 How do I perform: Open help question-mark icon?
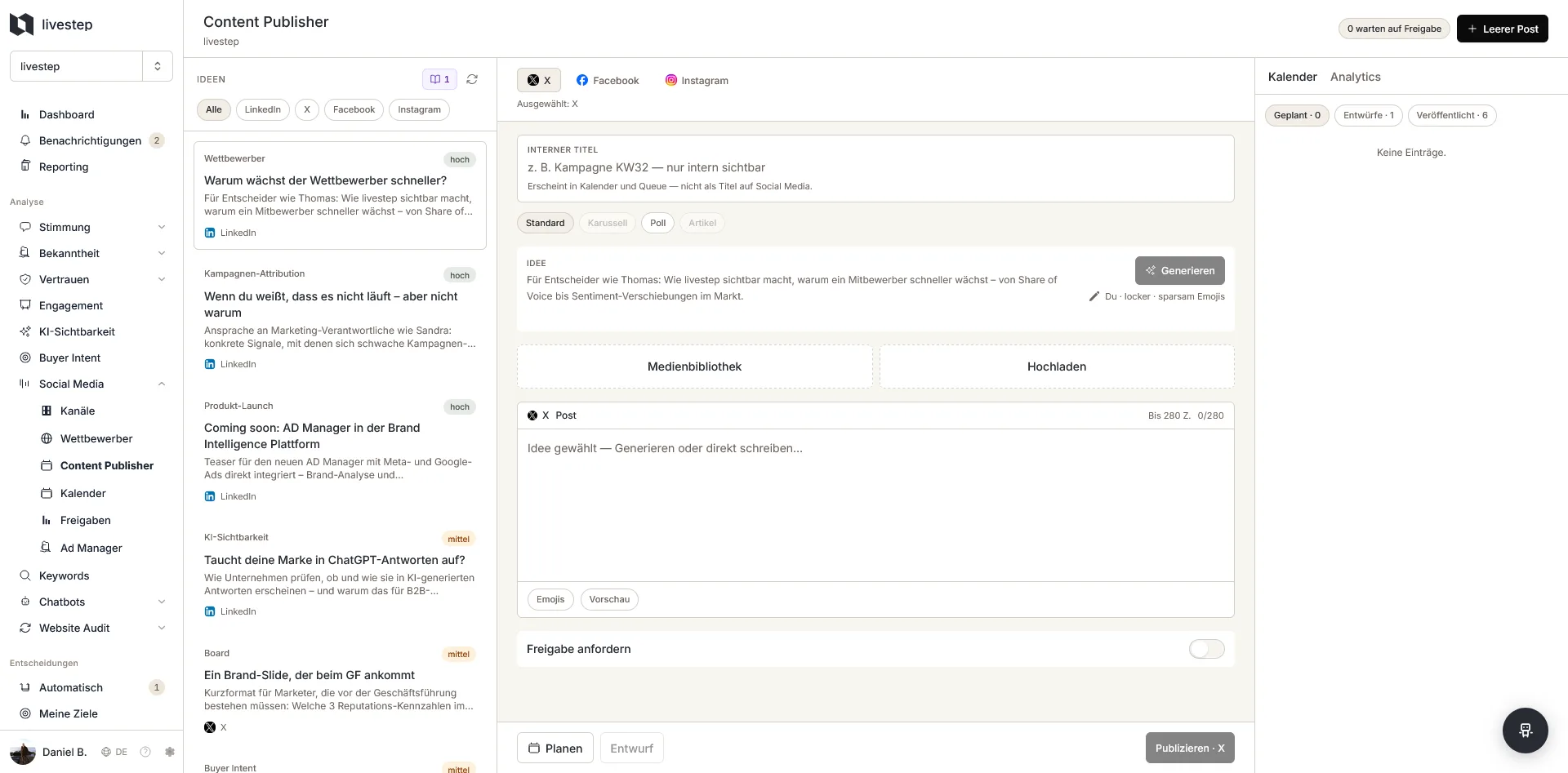(x=145, y=752)
